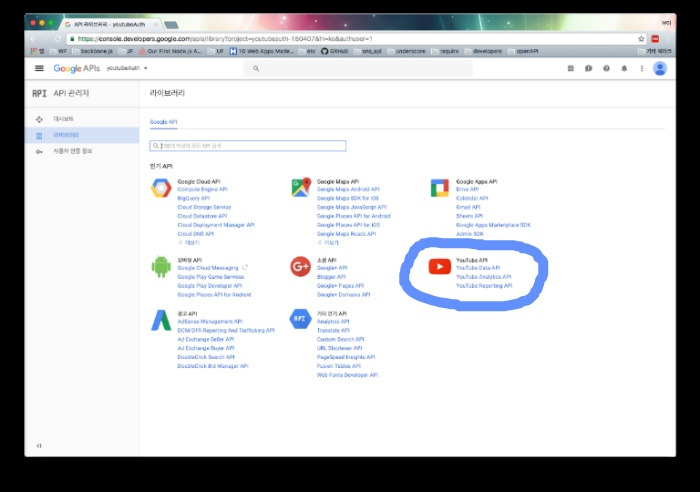Viewport: 700px width, 492px height.
Task: Open the youtubeAuth project dropdown
Action: pyautogui.click(x=127, y=68)
